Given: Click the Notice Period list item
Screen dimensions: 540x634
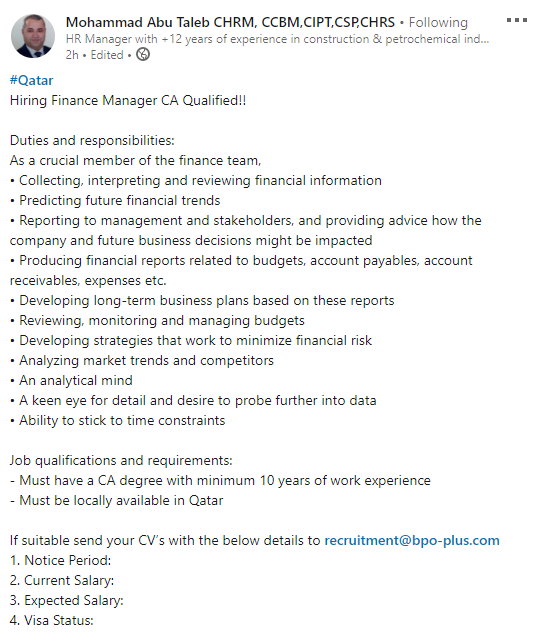Looking at the screenshot, I should click(x=61, y=560).
